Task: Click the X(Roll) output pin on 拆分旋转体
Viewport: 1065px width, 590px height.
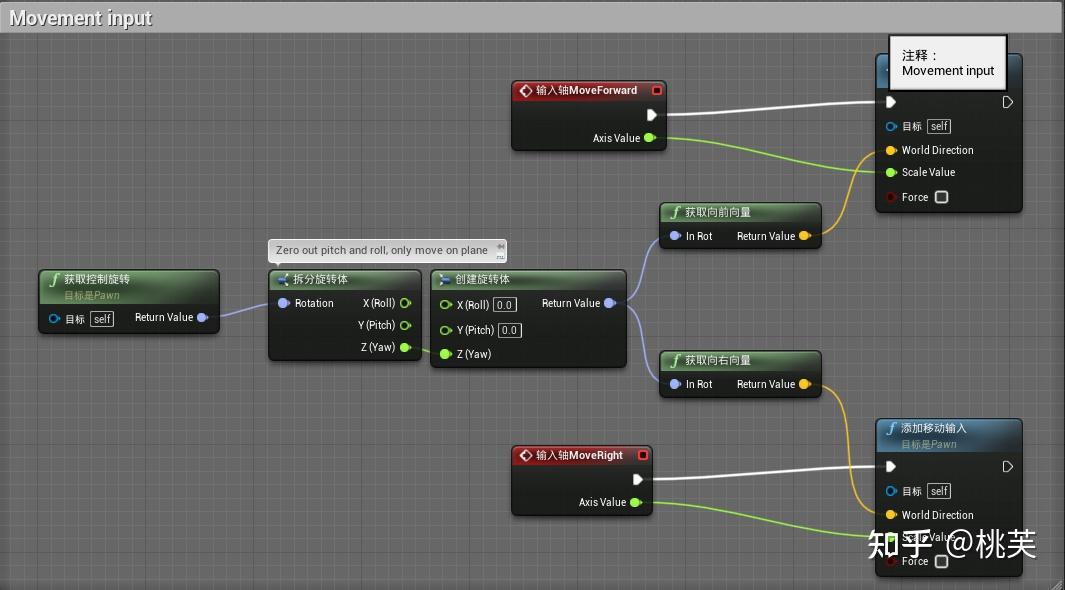Action: pos(406,303)
